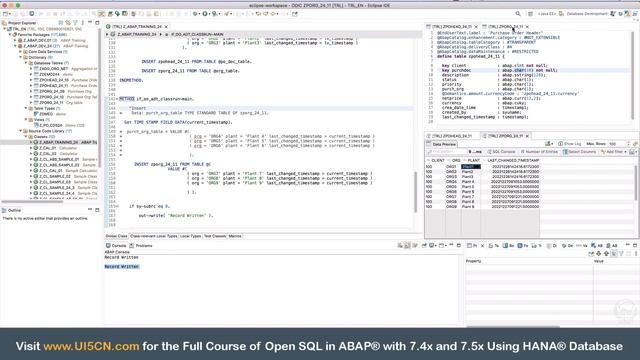640x360 pixels.
Task: Click the Open Perspective icon in toolbar
Action: (x=530, y=13)
